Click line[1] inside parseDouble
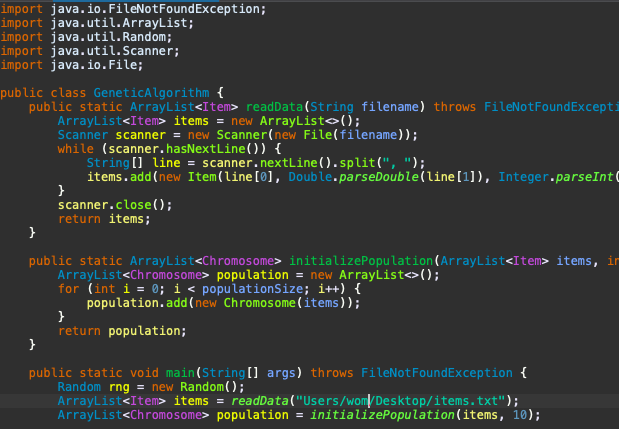619x429 pixels. click(x=451, y=177)
